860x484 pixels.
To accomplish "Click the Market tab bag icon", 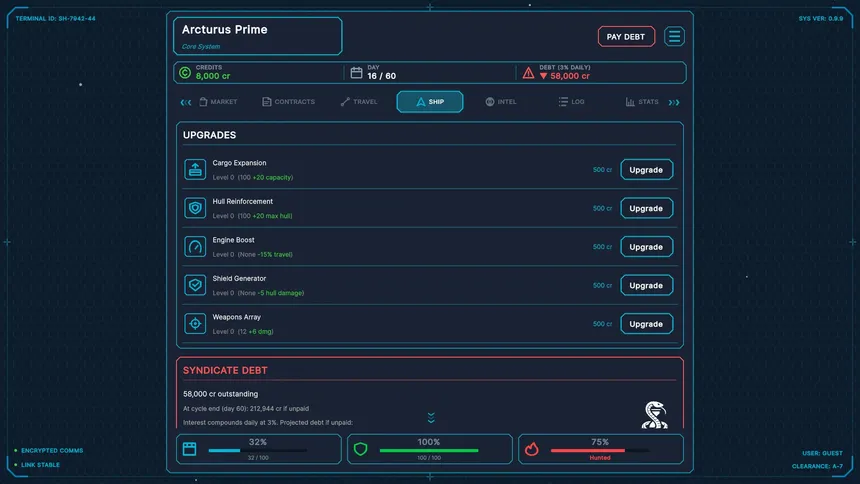I will 203,102.
